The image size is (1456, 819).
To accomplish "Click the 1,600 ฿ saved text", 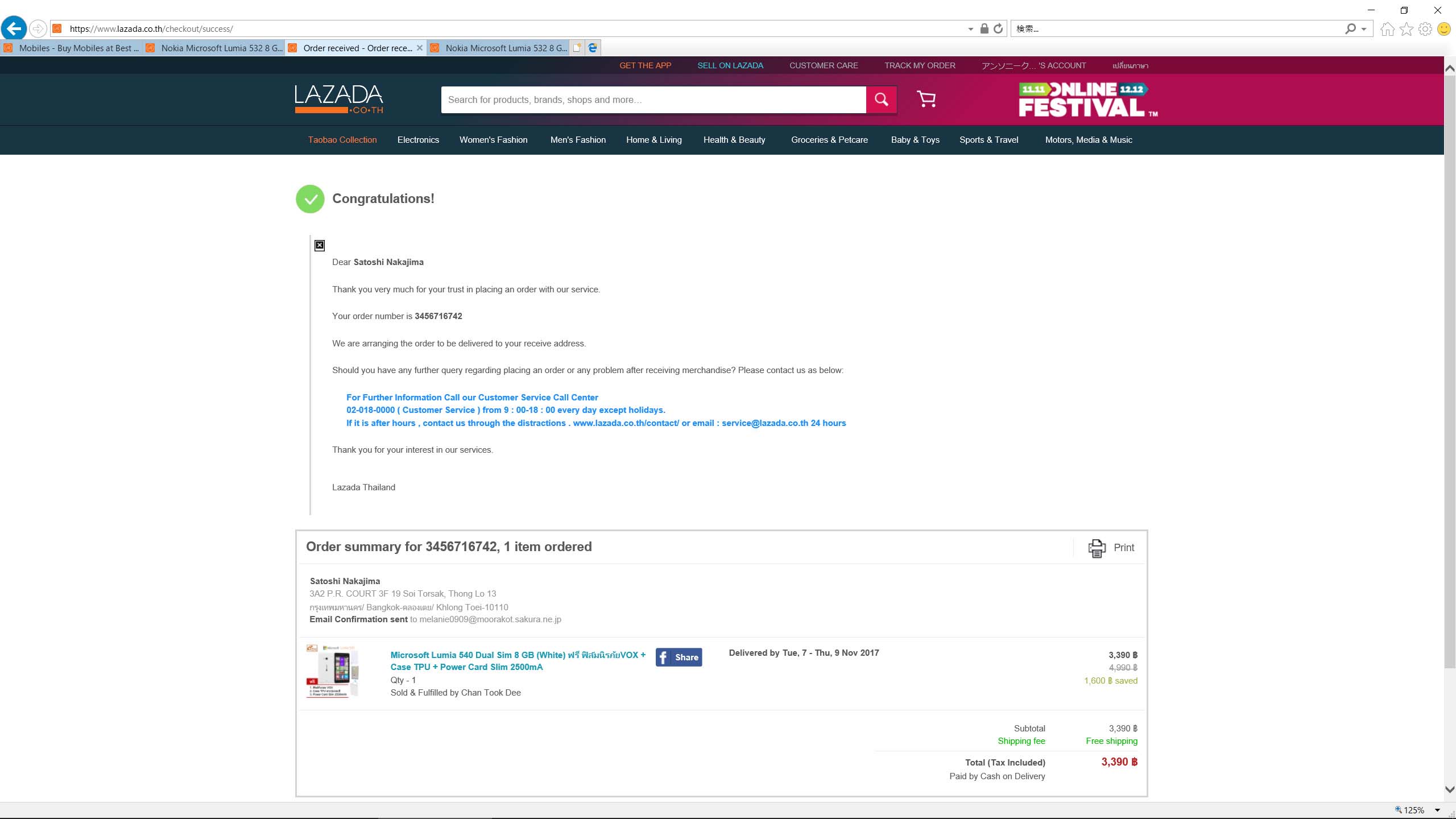I will coord(1110,681).
